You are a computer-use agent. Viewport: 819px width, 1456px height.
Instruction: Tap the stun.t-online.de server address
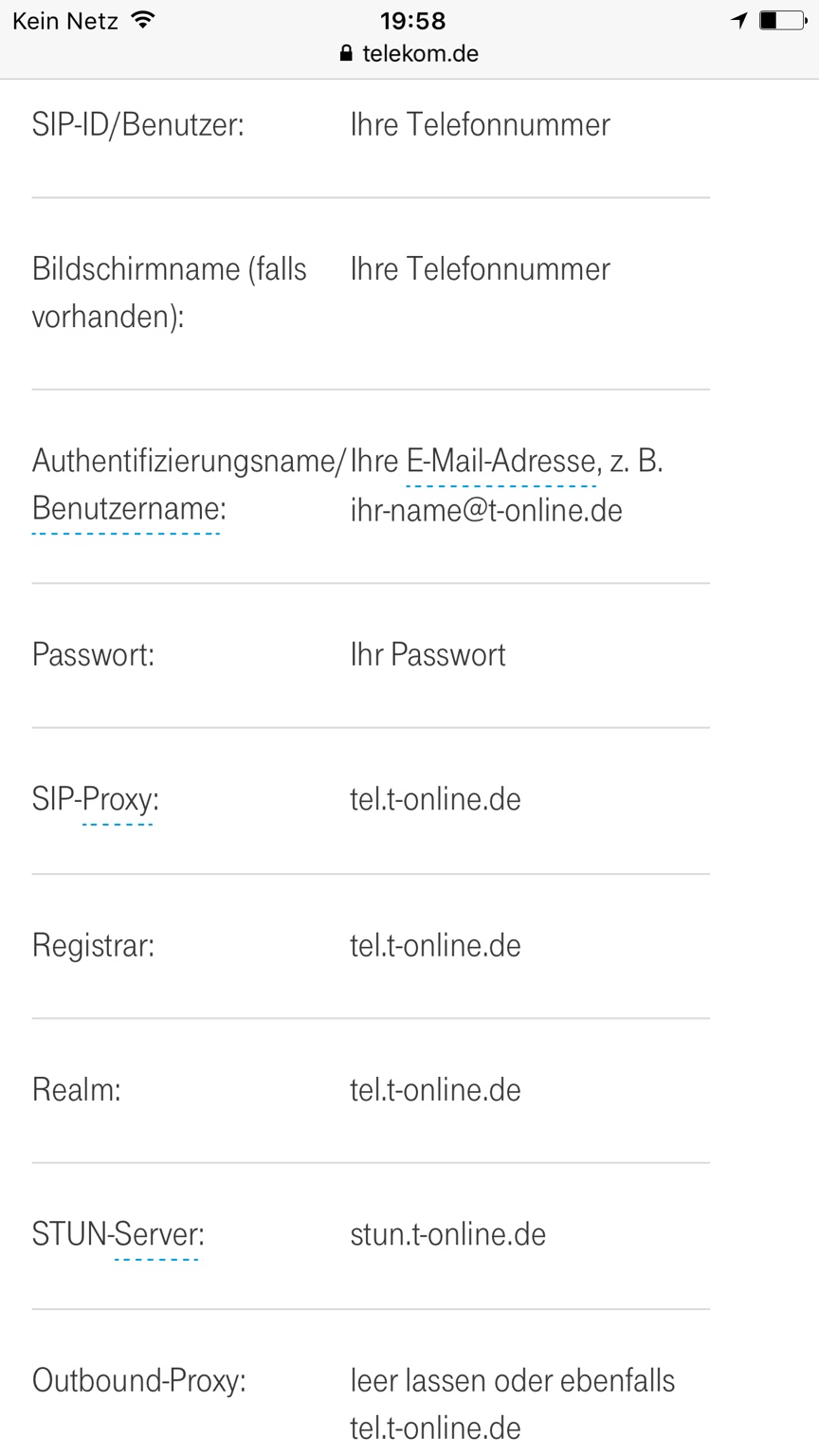447,1234
